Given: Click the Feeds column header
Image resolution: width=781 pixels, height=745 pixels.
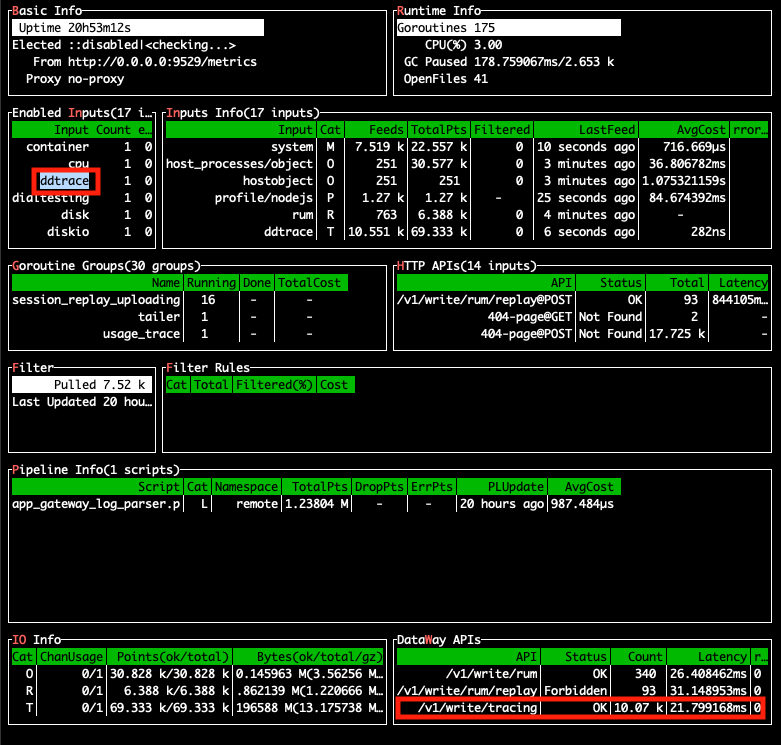Looking at the screenshot, I should pos(376,130).
